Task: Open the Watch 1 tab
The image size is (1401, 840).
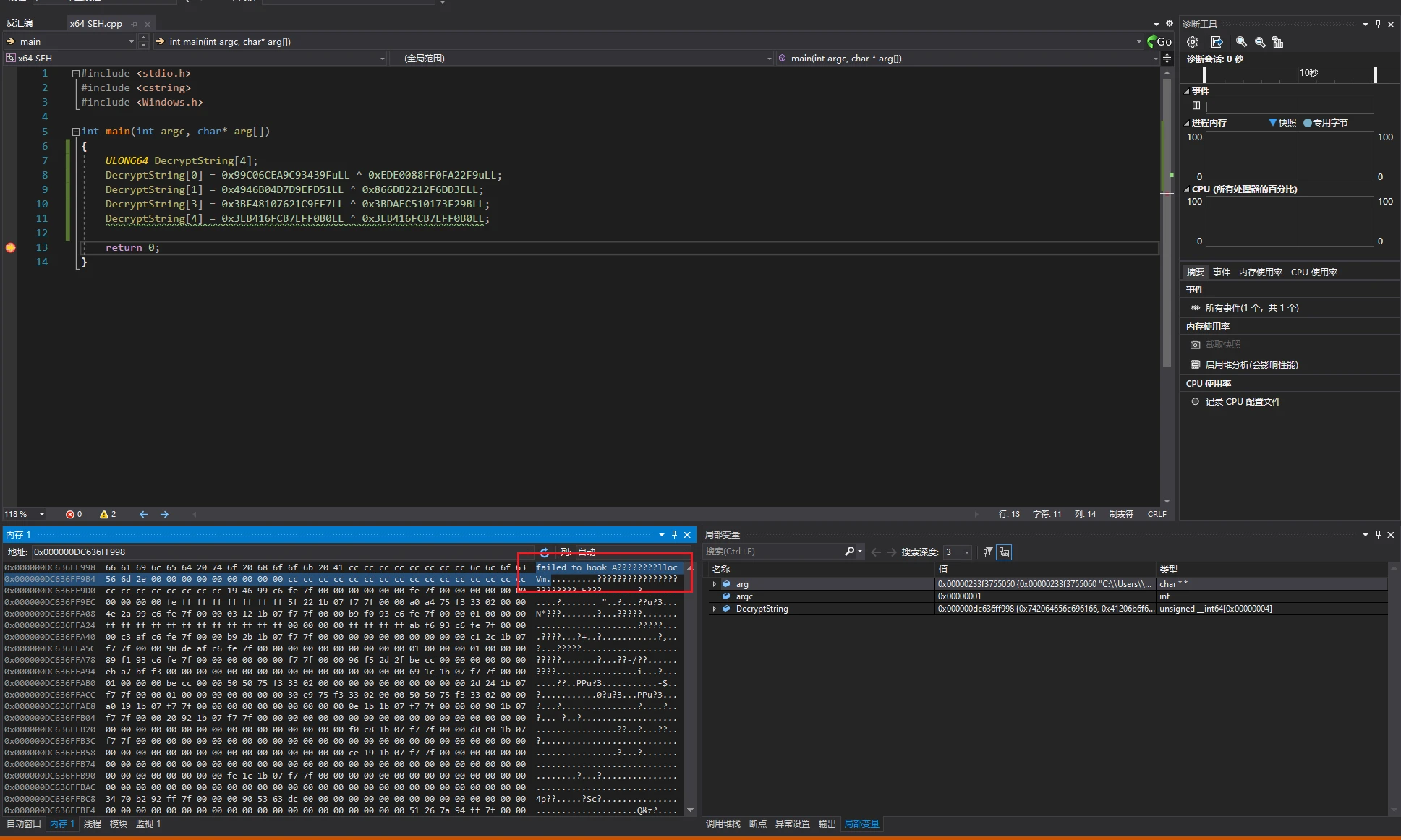Action: tap(148, 824)
